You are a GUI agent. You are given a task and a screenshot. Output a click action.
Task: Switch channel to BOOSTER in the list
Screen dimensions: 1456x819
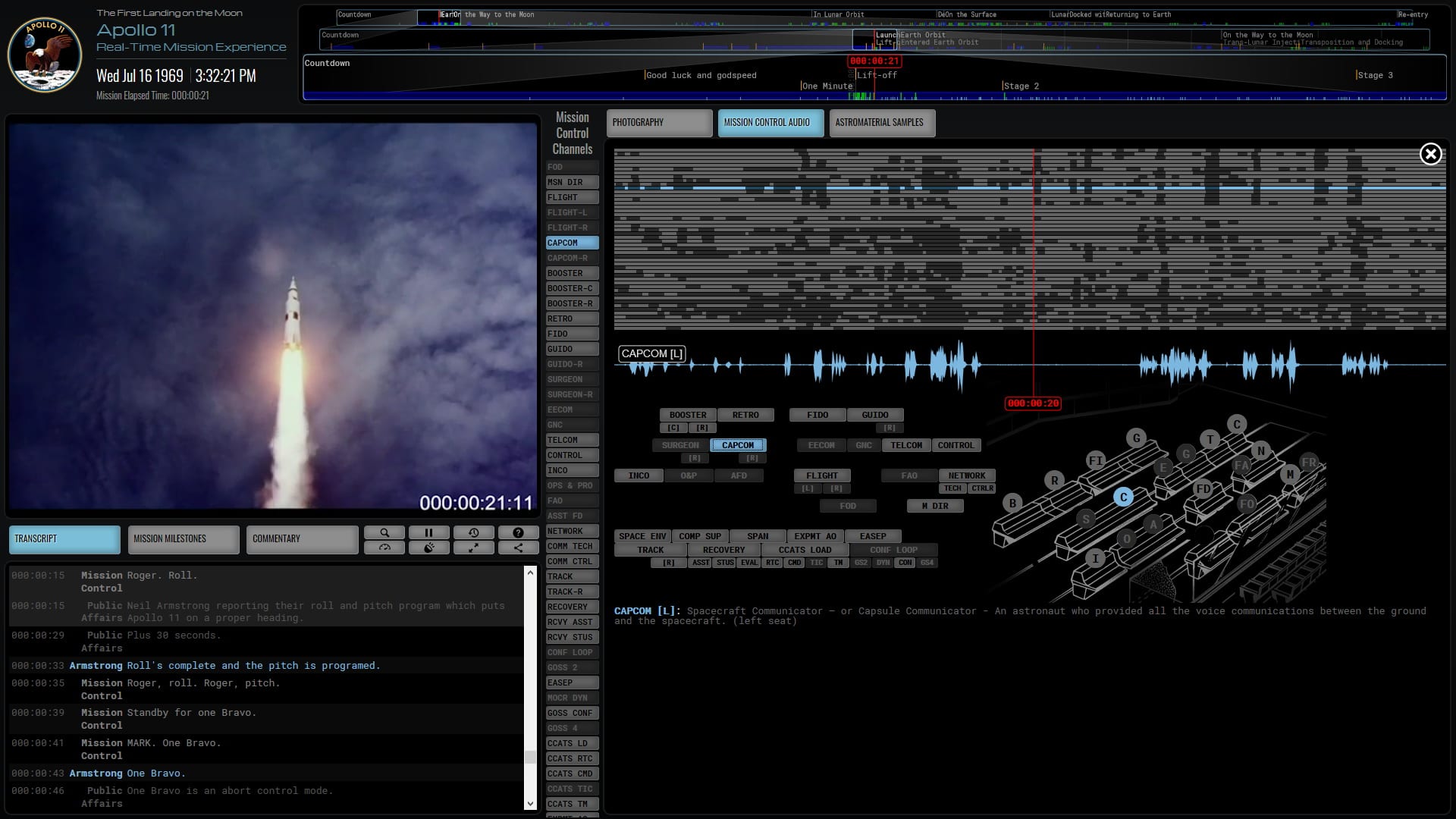point(572,273)
